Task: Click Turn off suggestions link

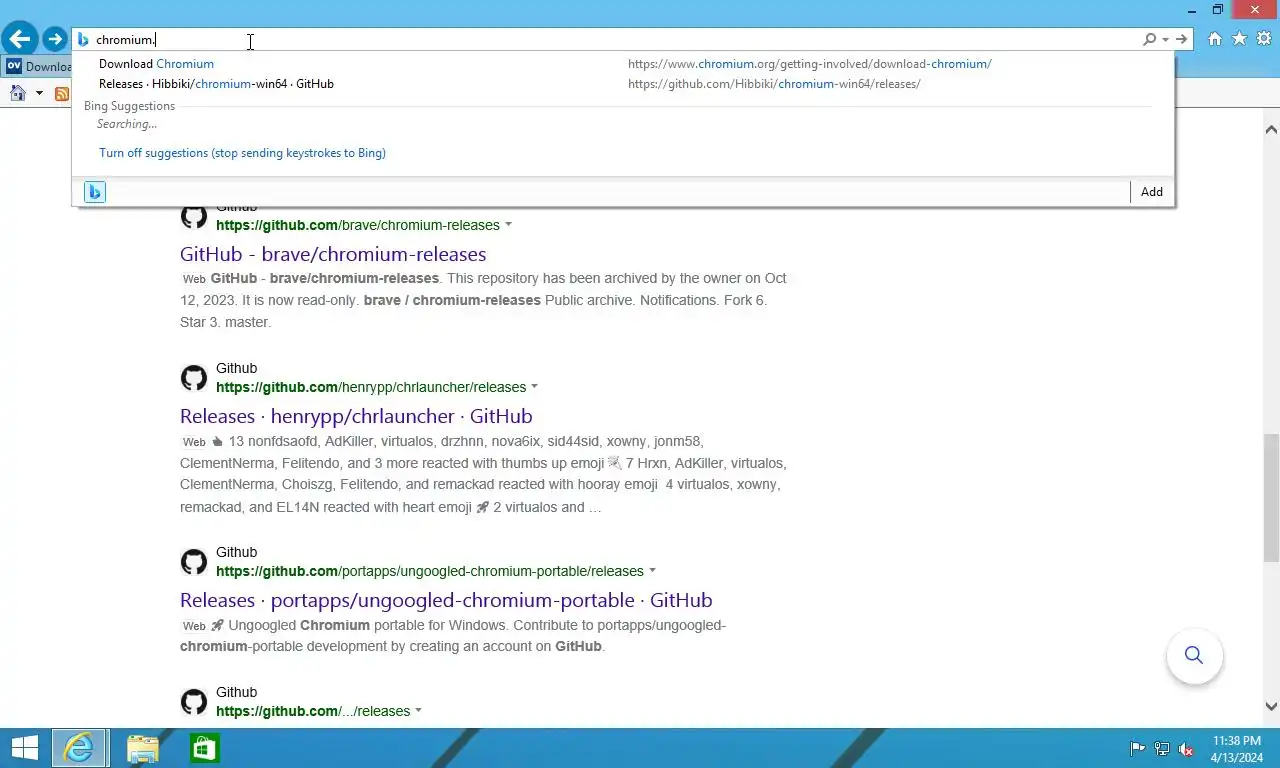Action: (x=242, y=153)
